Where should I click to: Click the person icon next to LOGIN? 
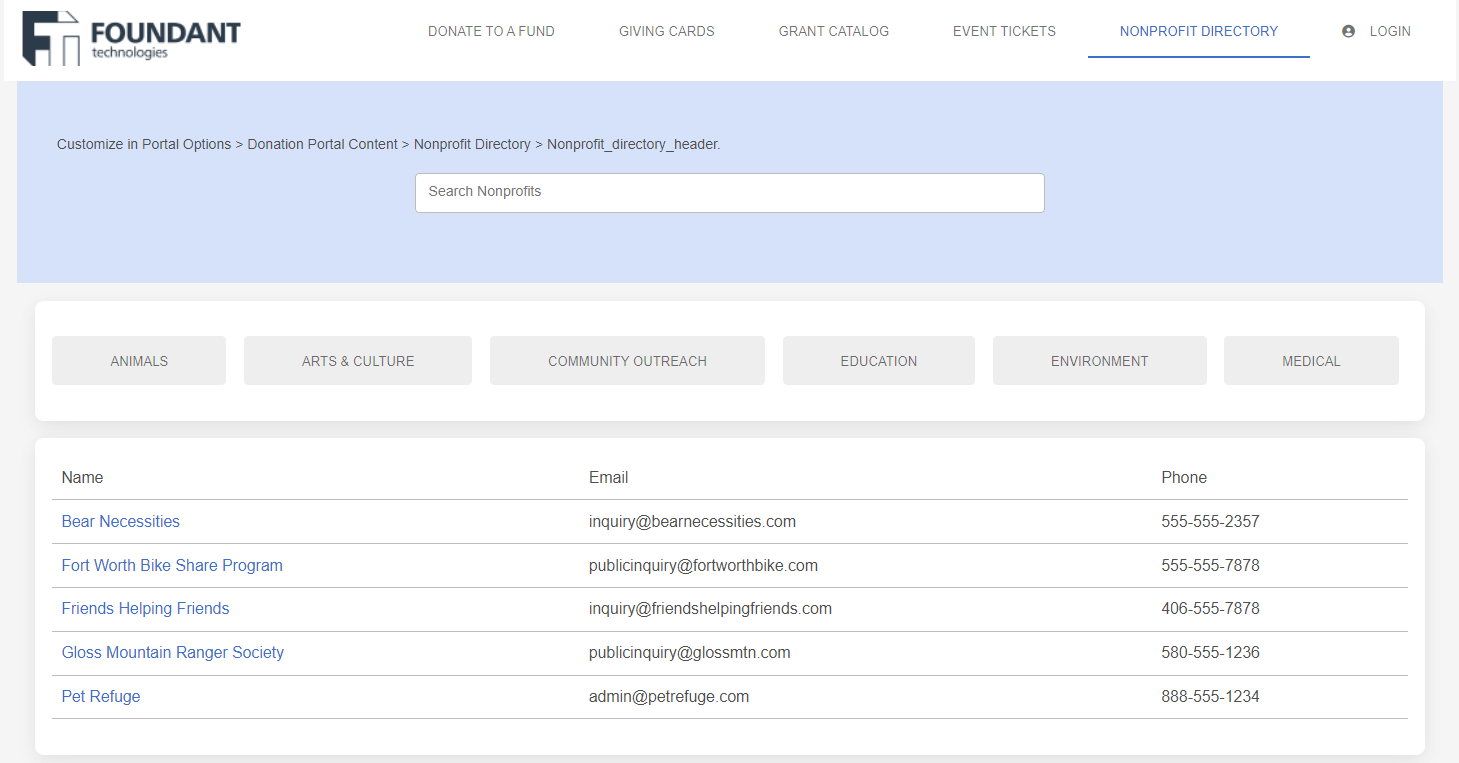pyautogui.click(x=1349, y=31)
